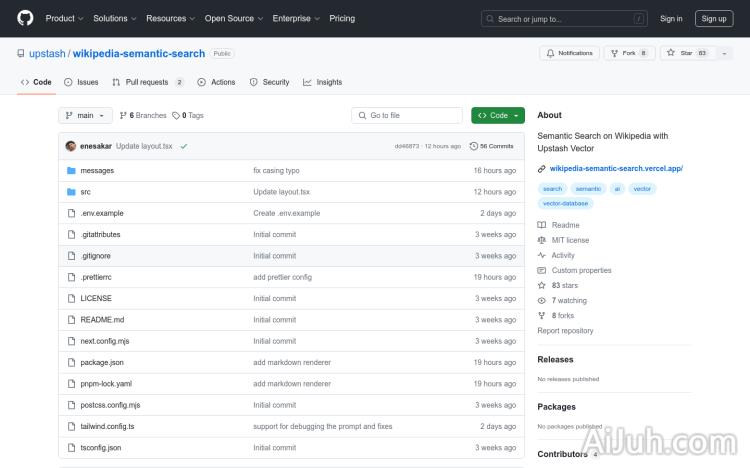Open wikipedia-semantic-search.vercel.app link
Viewport: 750px width, 468px height.
coord(616,168)
